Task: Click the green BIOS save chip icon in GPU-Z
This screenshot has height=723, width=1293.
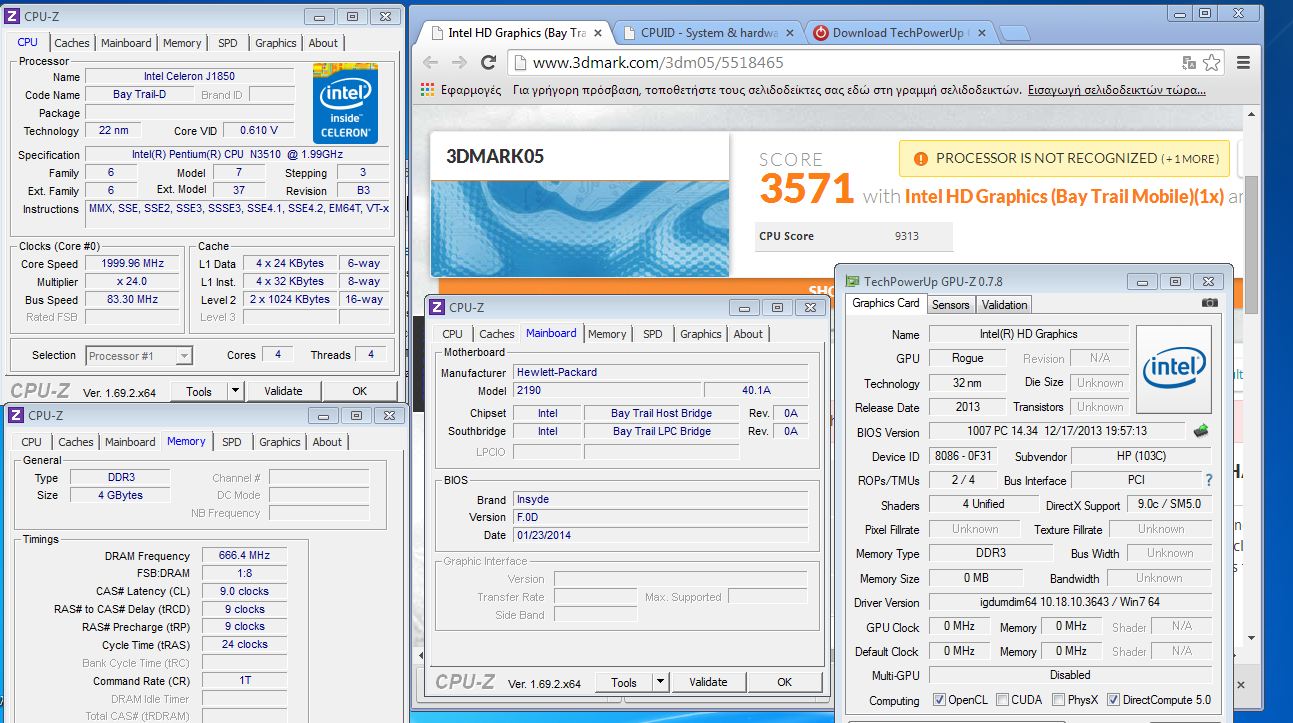Action: [x=1202, y=431]
